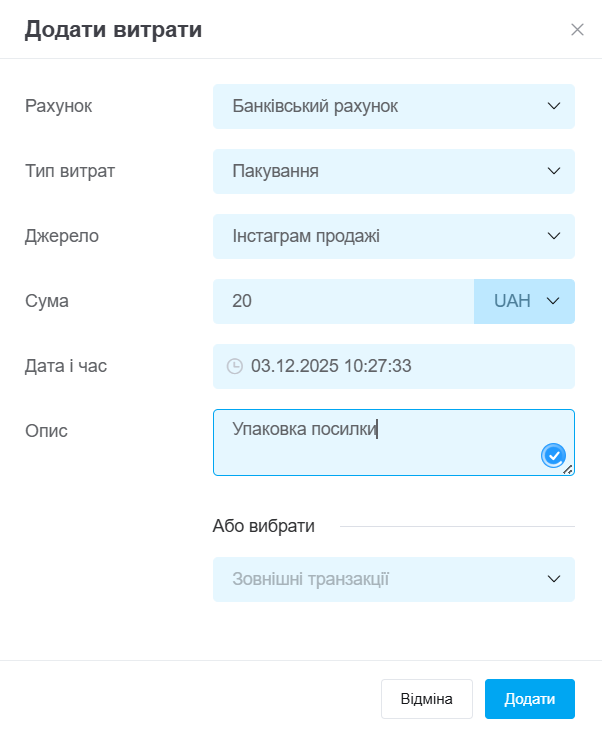Click the chevron in Зовнішні транзакції field

coord(555,579)
